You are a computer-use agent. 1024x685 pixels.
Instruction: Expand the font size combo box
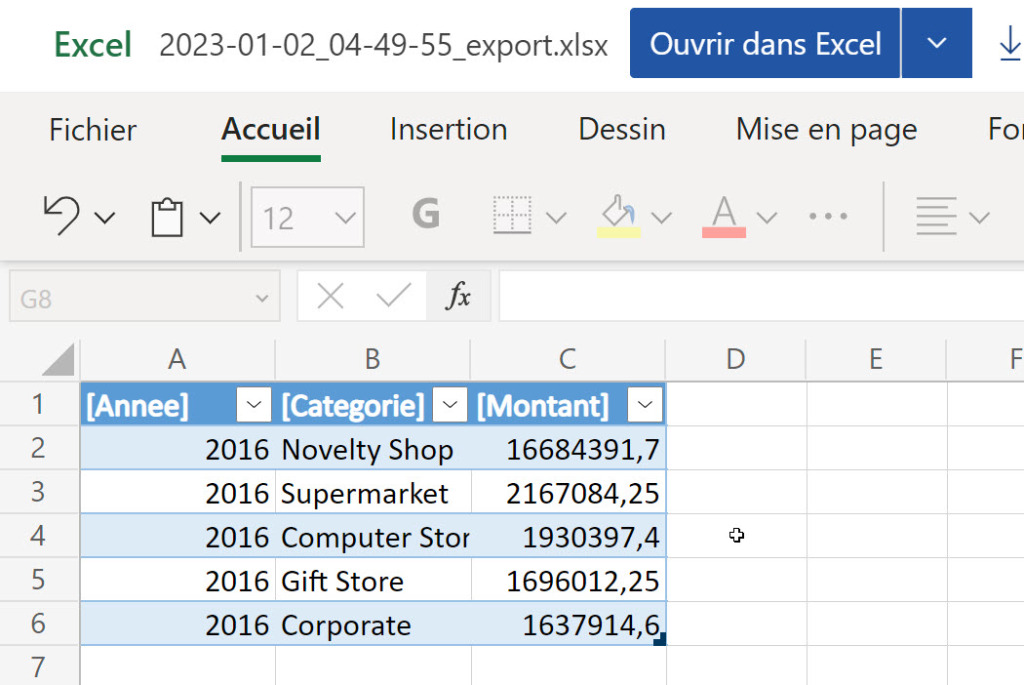coord(343,216)
